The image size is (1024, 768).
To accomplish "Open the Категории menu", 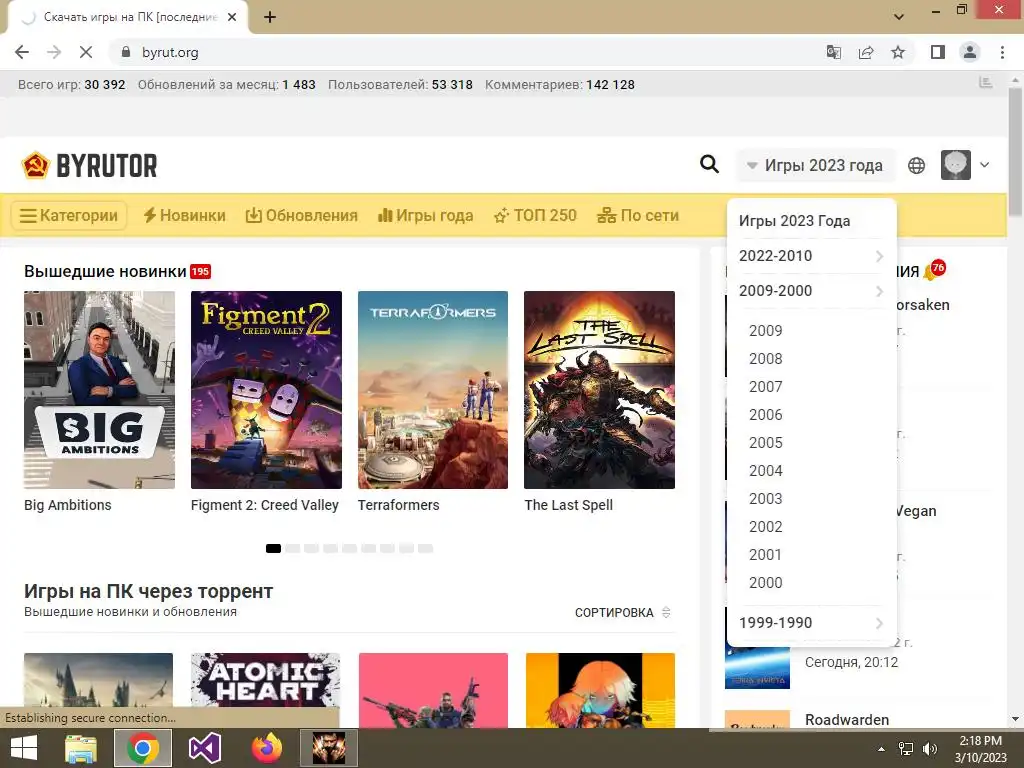I will click(x=69, y=216).
